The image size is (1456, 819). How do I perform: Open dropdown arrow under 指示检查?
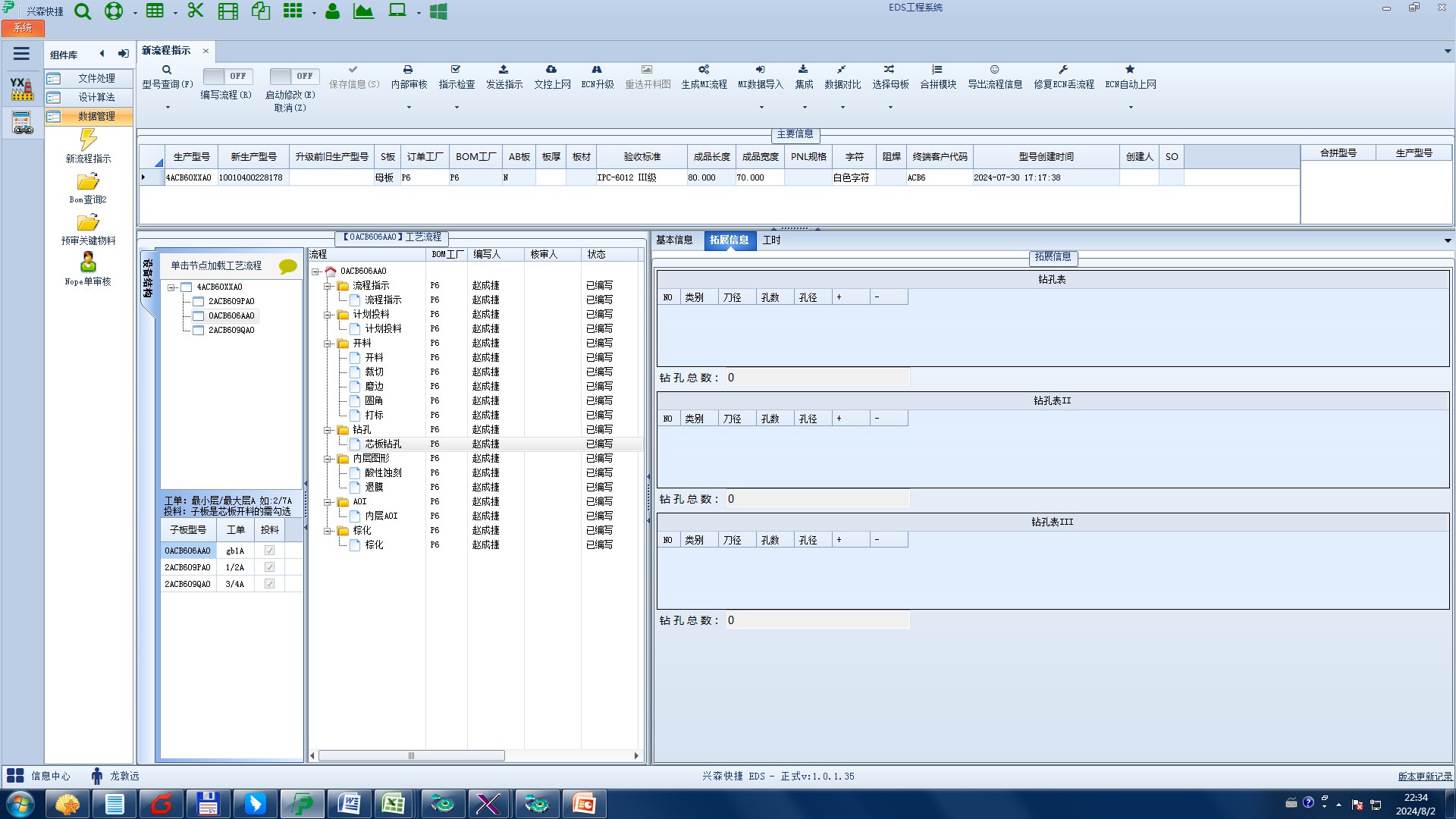[457, 108]
